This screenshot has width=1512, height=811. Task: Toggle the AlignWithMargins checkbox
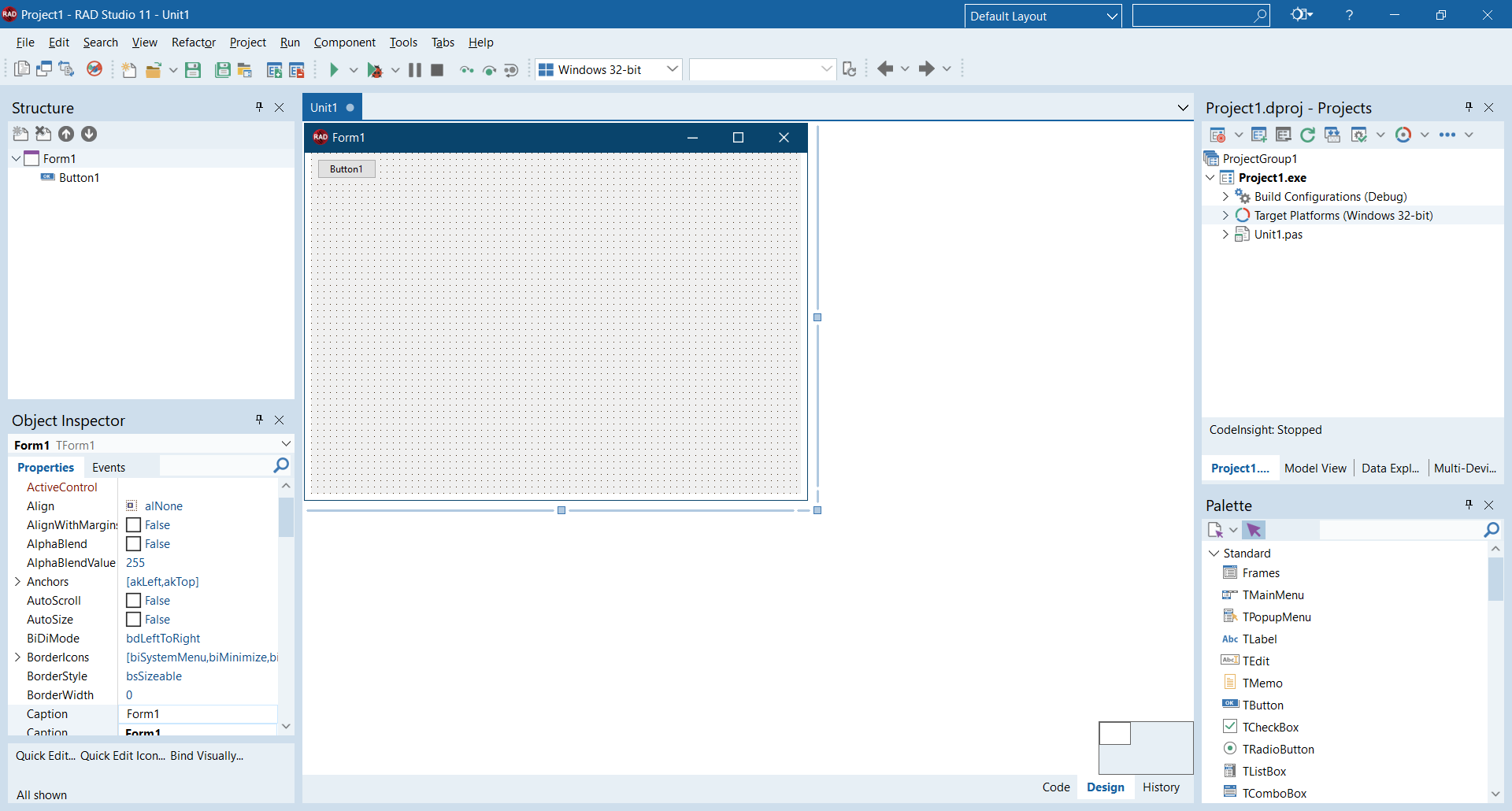[133, 524]
